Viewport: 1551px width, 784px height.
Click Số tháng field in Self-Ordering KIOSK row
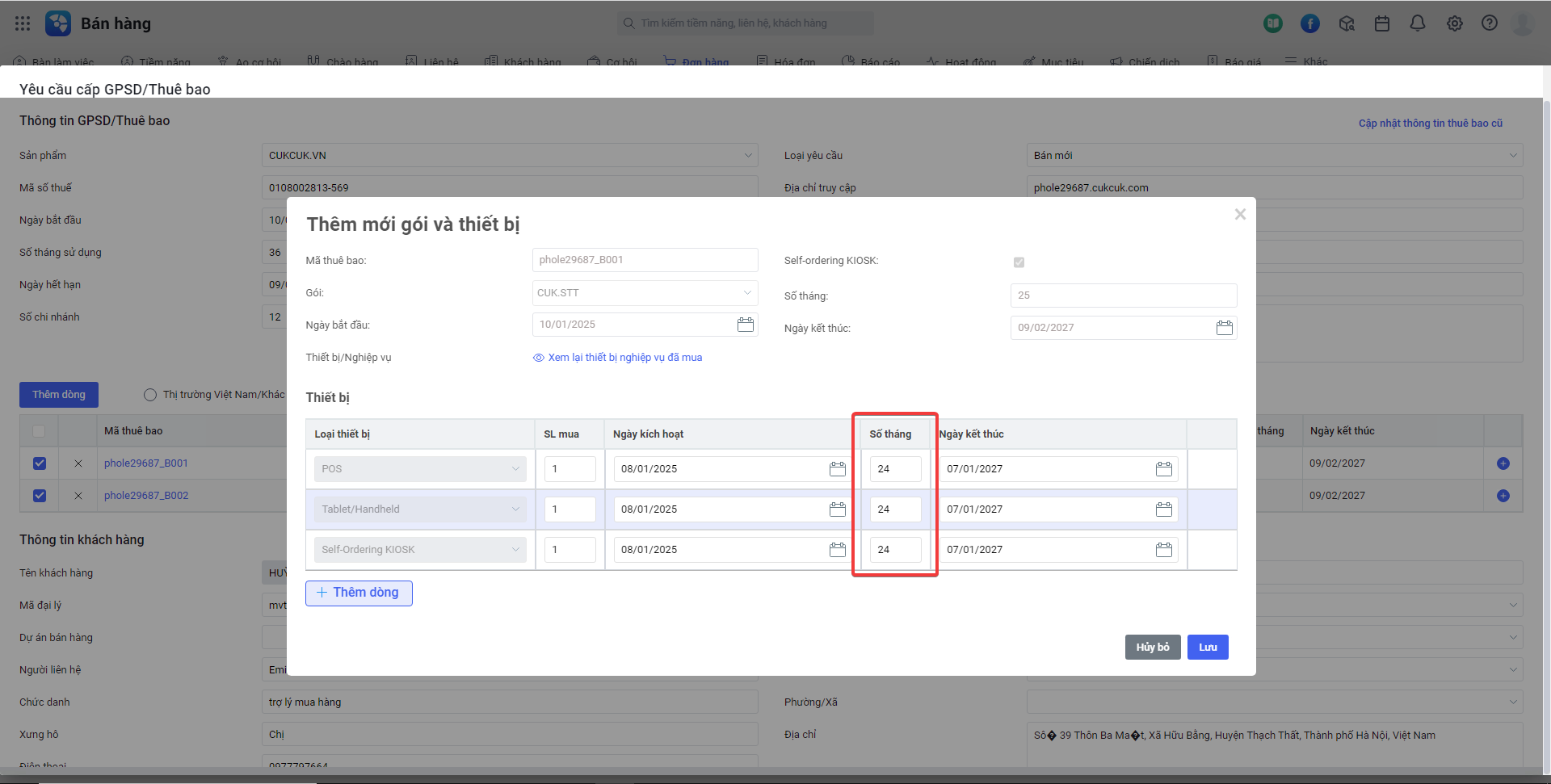point(895,550)
